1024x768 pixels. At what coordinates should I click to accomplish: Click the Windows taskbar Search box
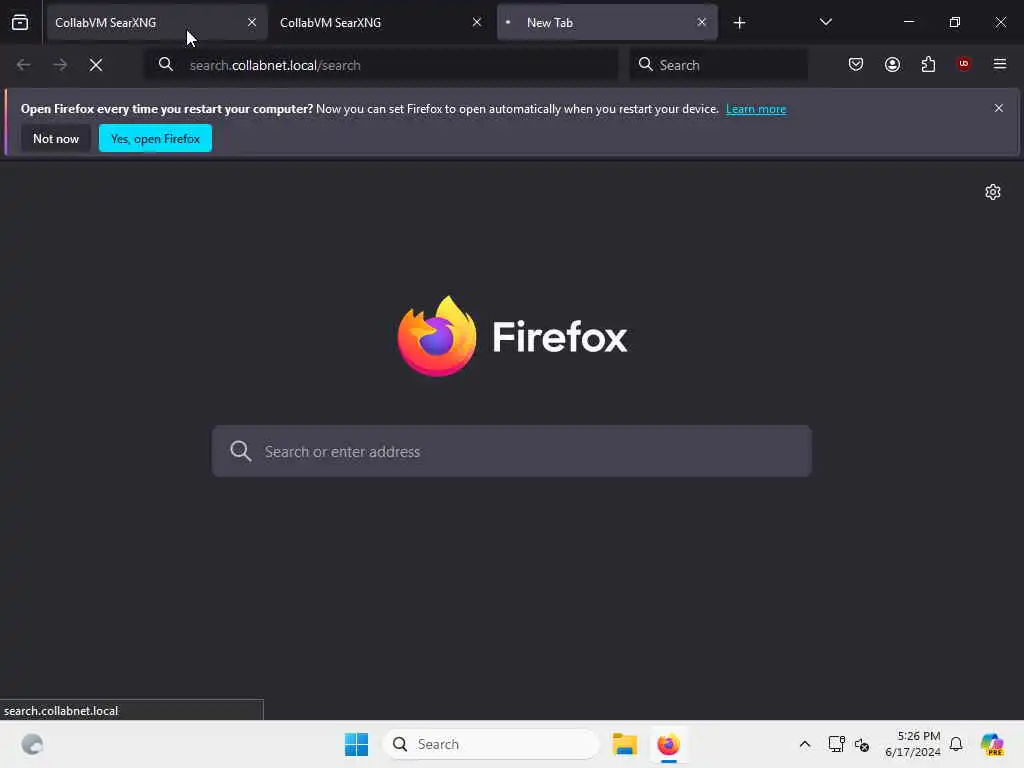(x=491, y=744)
